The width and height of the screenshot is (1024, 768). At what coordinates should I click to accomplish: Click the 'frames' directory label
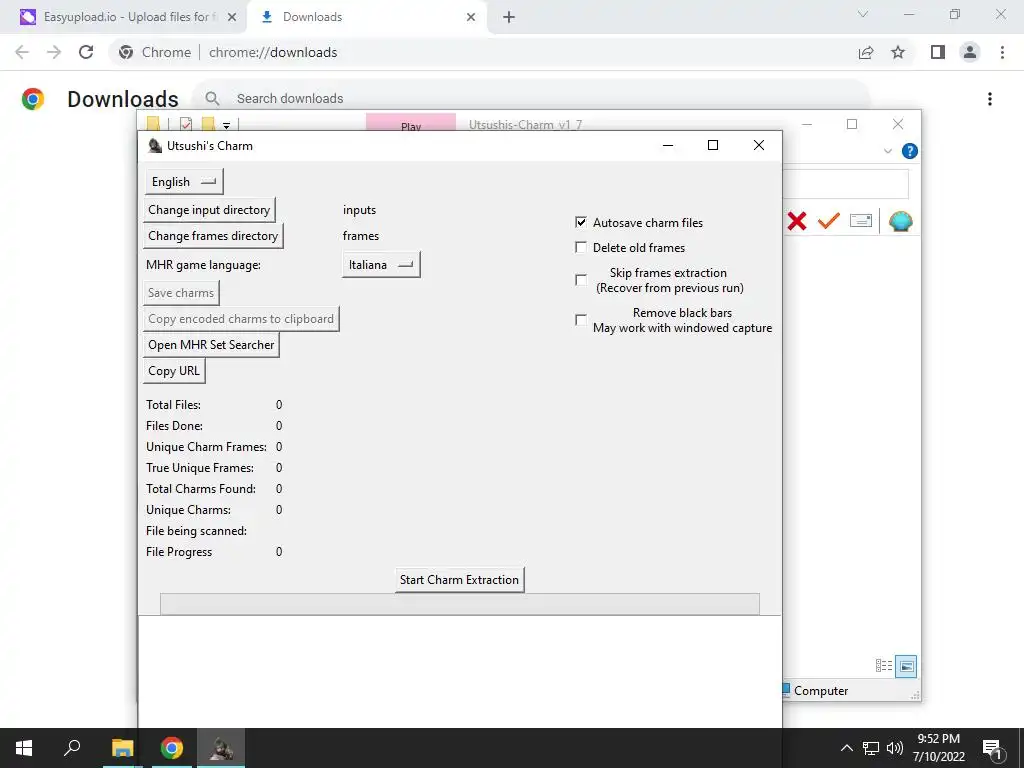(x=360, y=236)
